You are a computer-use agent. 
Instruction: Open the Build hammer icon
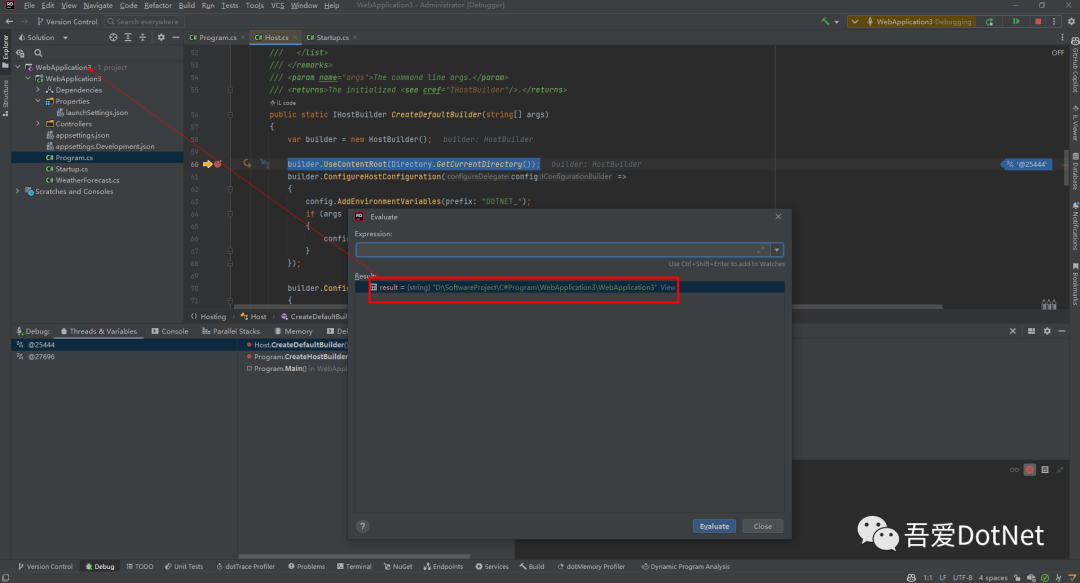point(825,21)
